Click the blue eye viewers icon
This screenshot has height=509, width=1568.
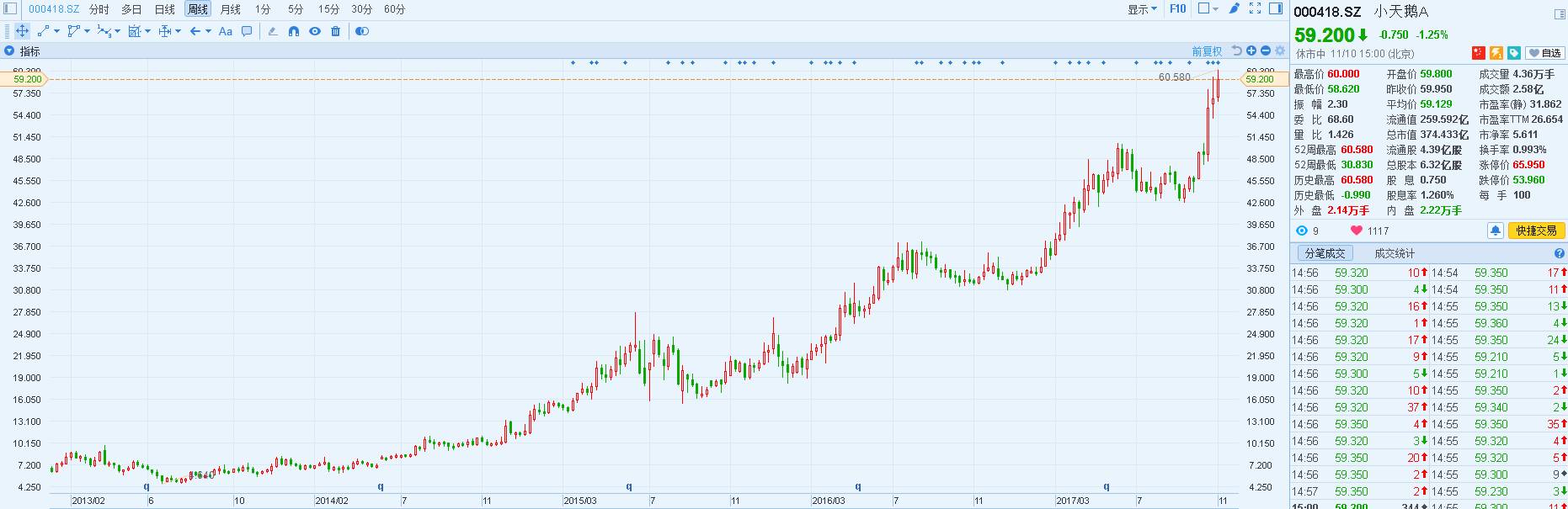click(1302, 231)
